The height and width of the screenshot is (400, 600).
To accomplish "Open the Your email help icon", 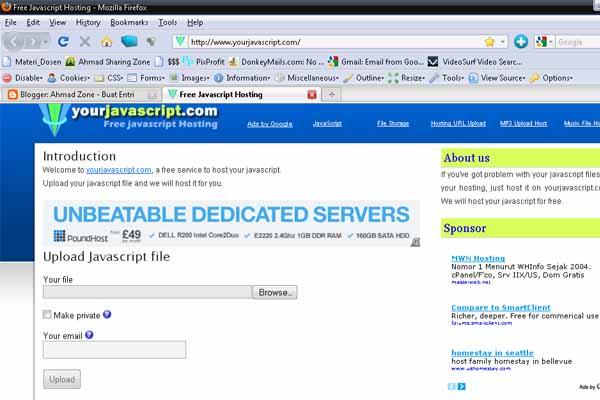I will coord(89,335).
